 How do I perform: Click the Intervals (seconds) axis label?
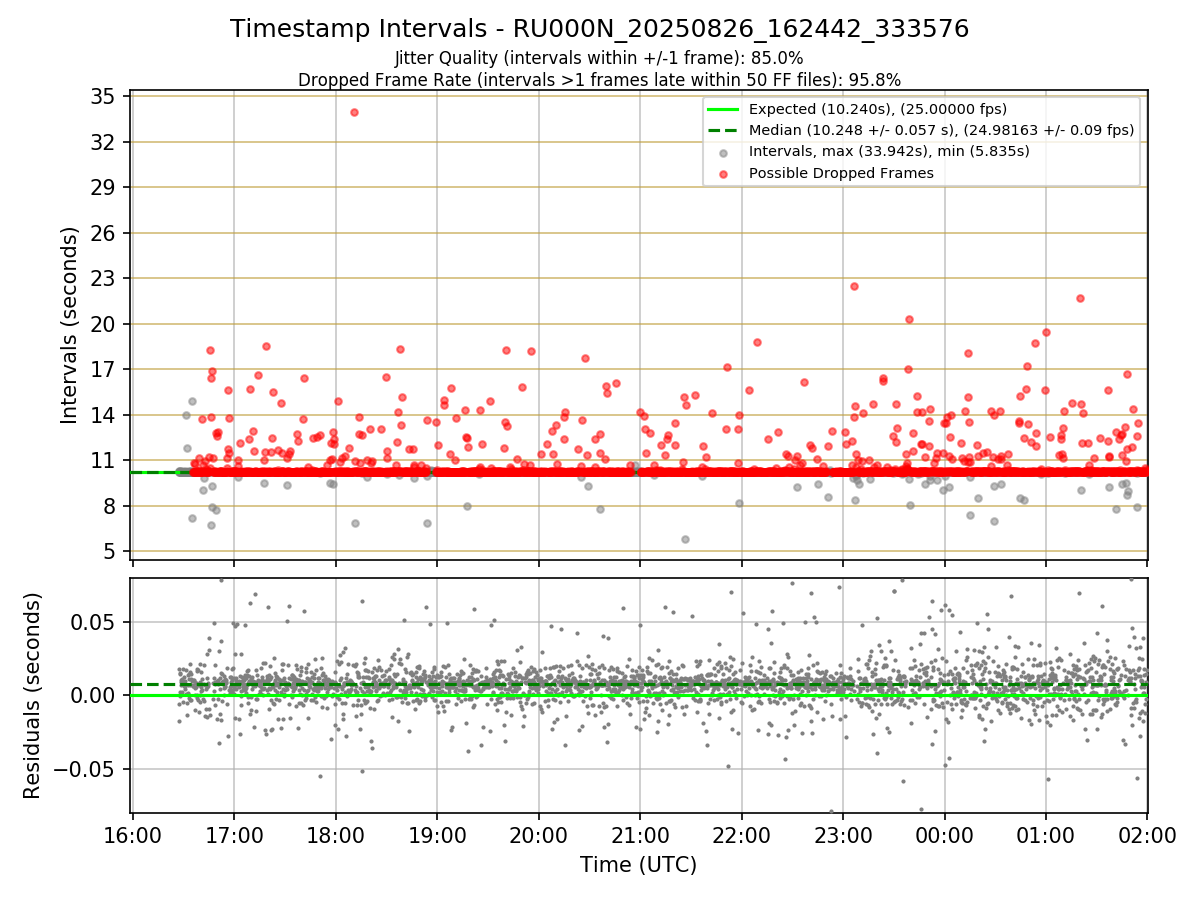click(x=69, y=325)
